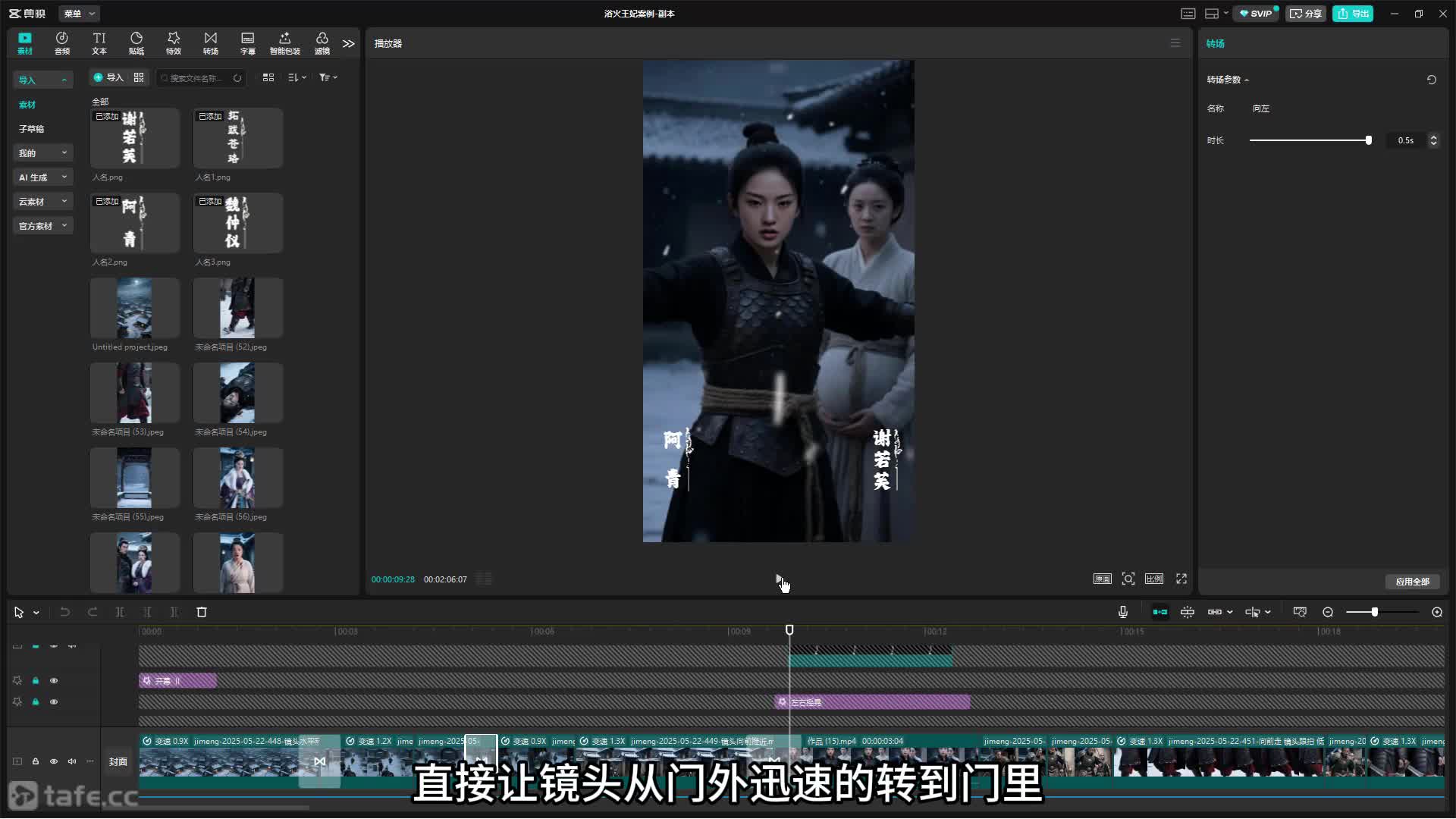Select the 人名.png thumbnail

[x=134, y=138]
